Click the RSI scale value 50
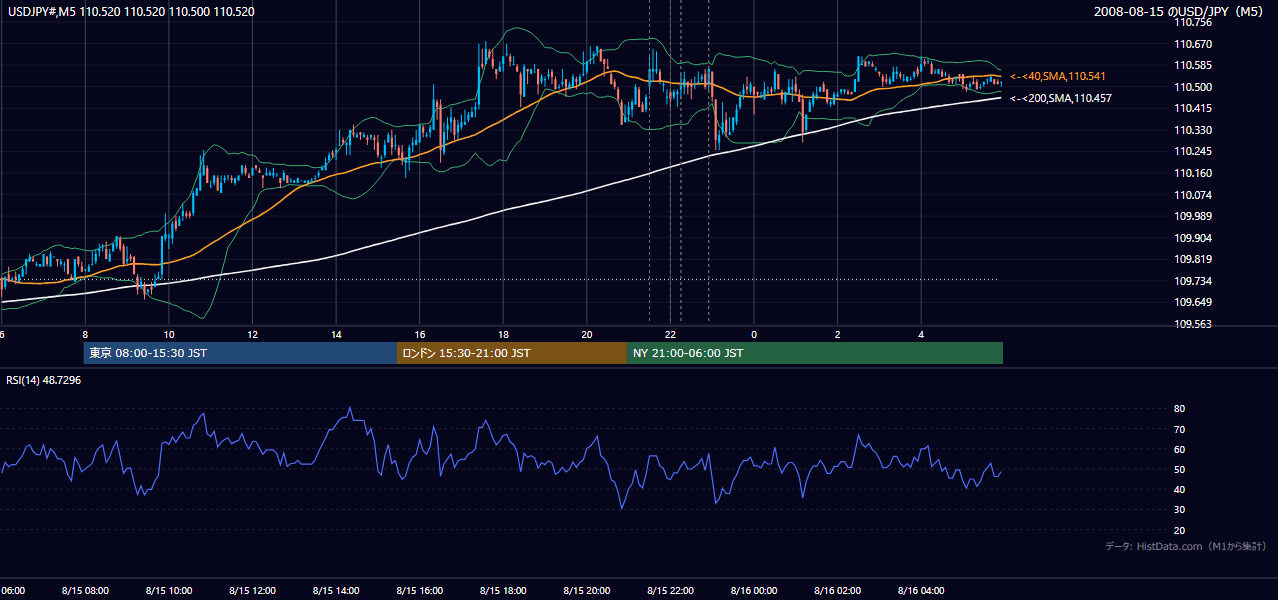 tap(1179, 469)
